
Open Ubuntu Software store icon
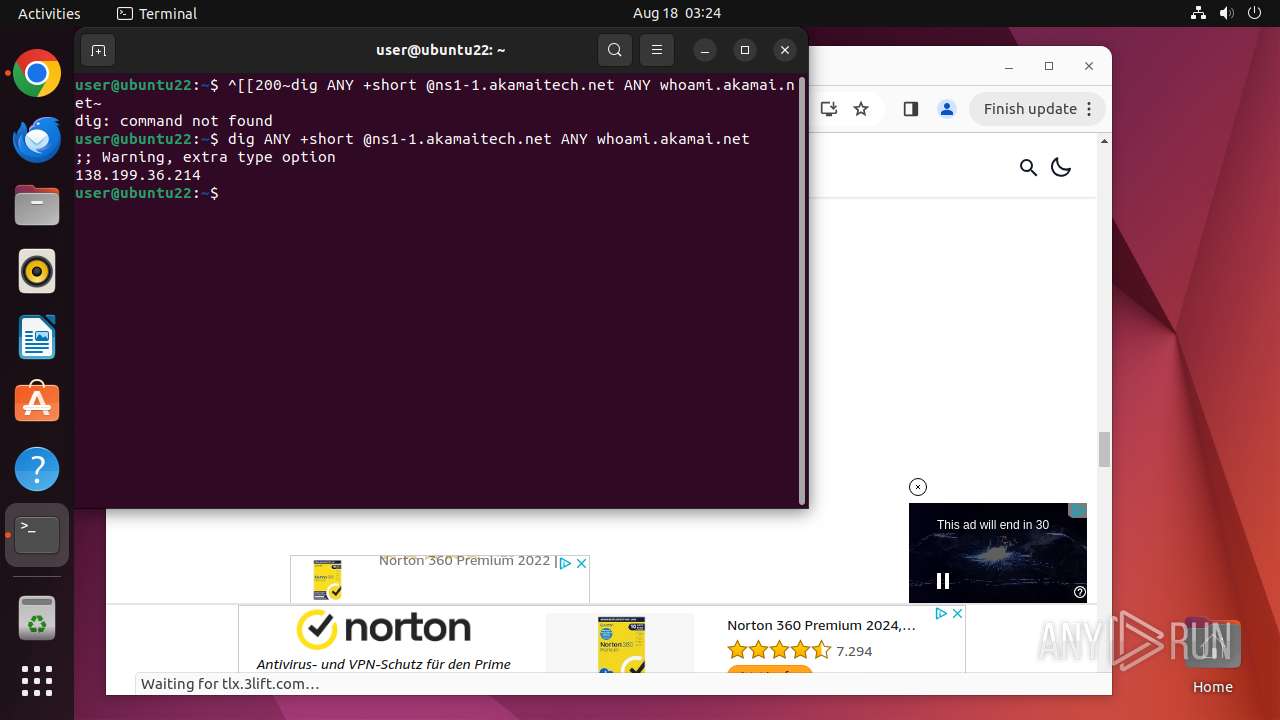click(37, 403)
